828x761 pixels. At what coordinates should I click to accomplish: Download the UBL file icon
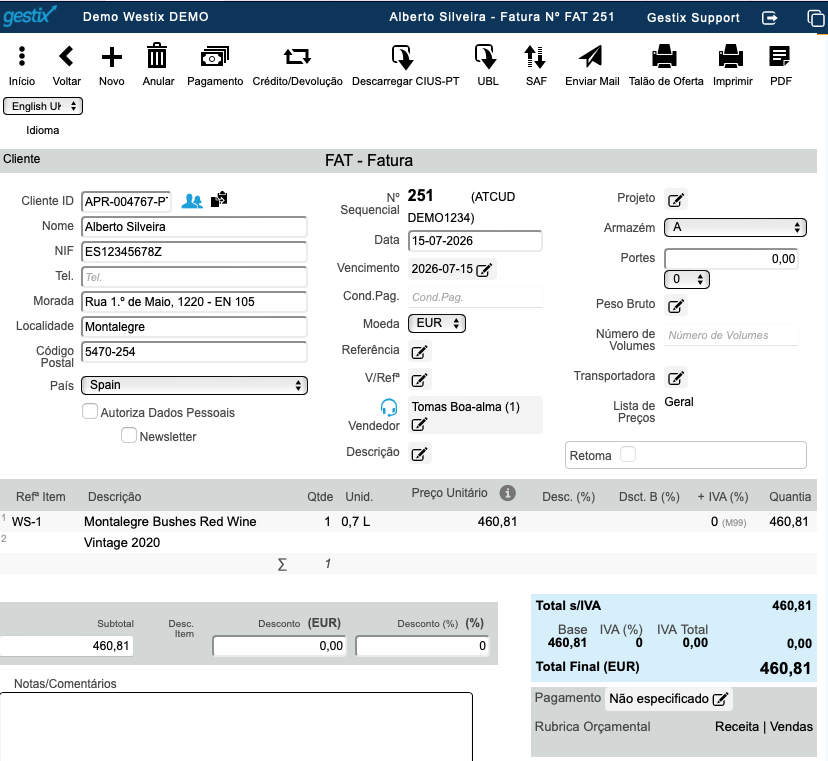[x=486, y=57]
